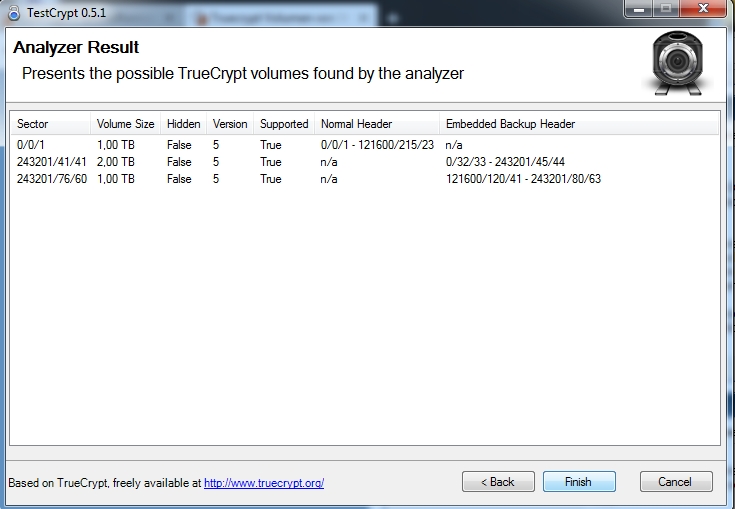This screenshot has height=509, width=735.
Task: Click backup header 121600/120/41 - 243201/80/63
Action: (523, 179)
